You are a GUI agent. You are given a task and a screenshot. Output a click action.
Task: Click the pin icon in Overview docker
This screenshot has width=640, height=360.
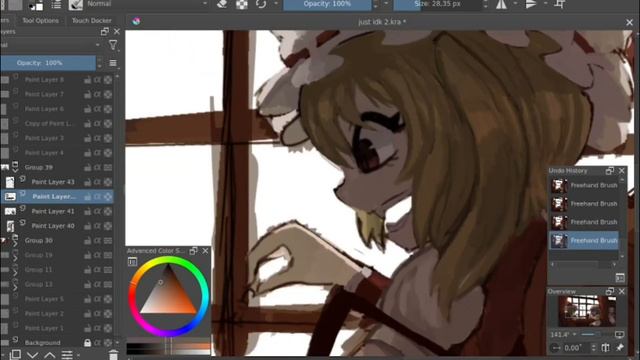click(620, 348)
